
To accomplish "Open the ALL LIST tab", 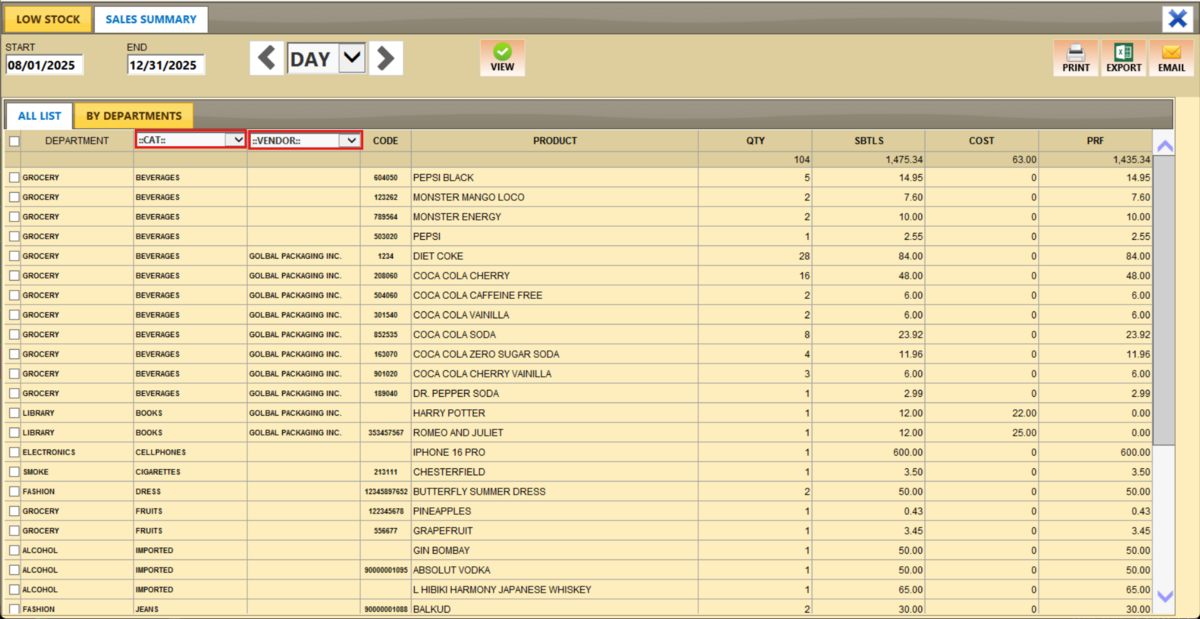I will (x=38, y=116).
